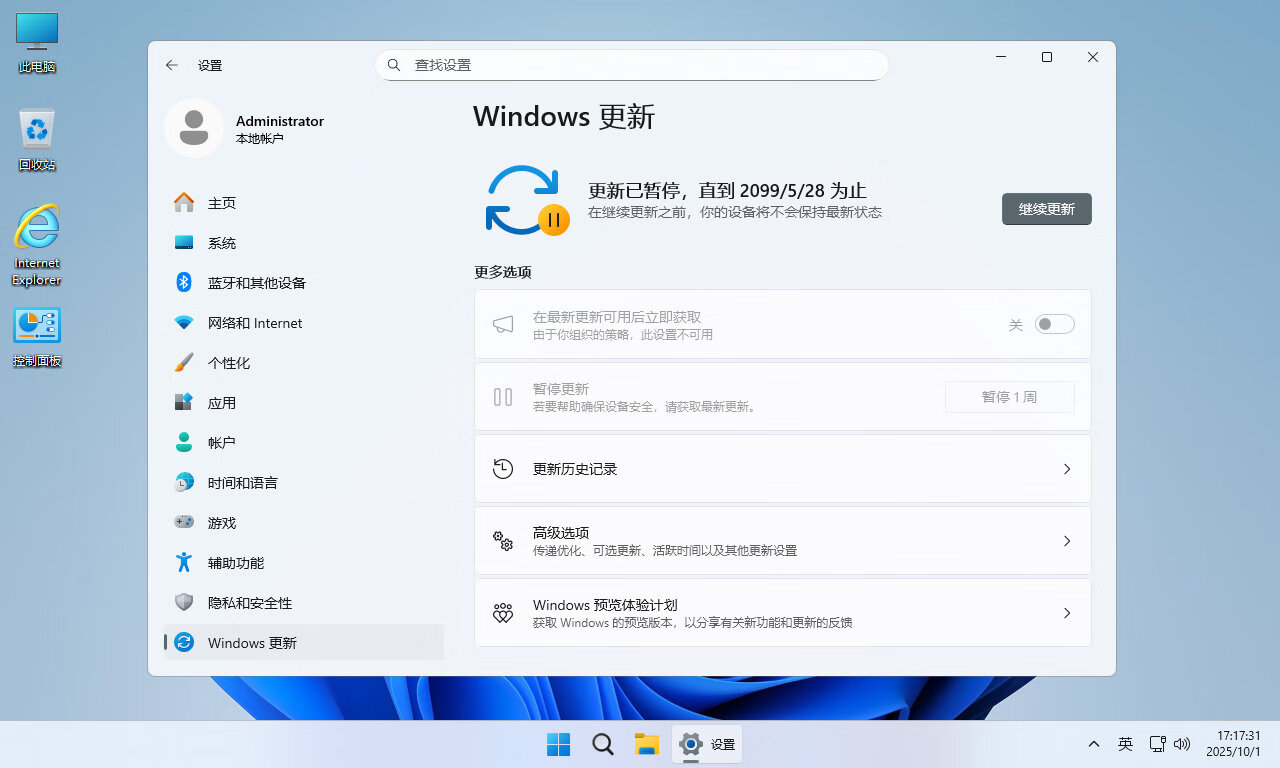Open 辅助功能 via the accessibility icon
Screen dimensions: 1280x768
(184, 562)
